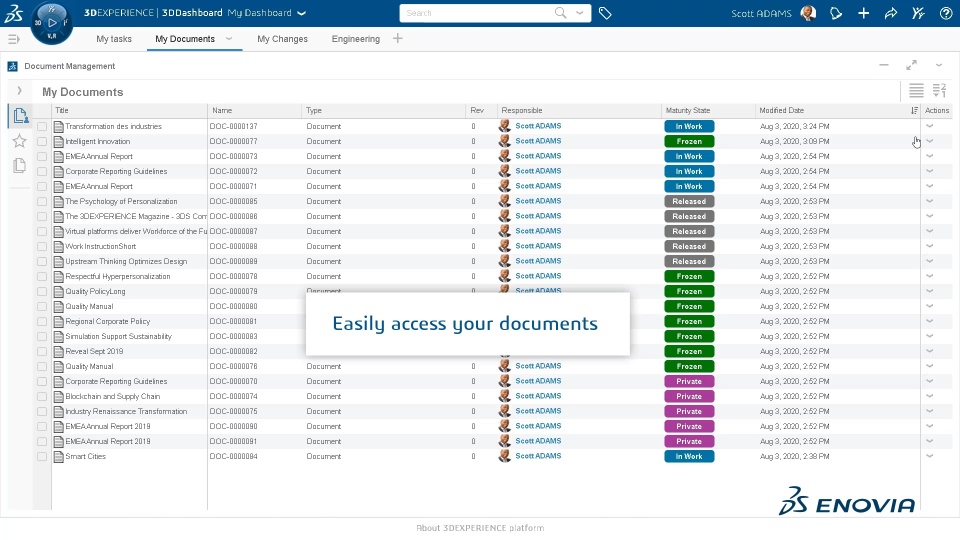Select the My Documents tab
The width and height of the screenshot is (960, 540).
tap(185, 39)
